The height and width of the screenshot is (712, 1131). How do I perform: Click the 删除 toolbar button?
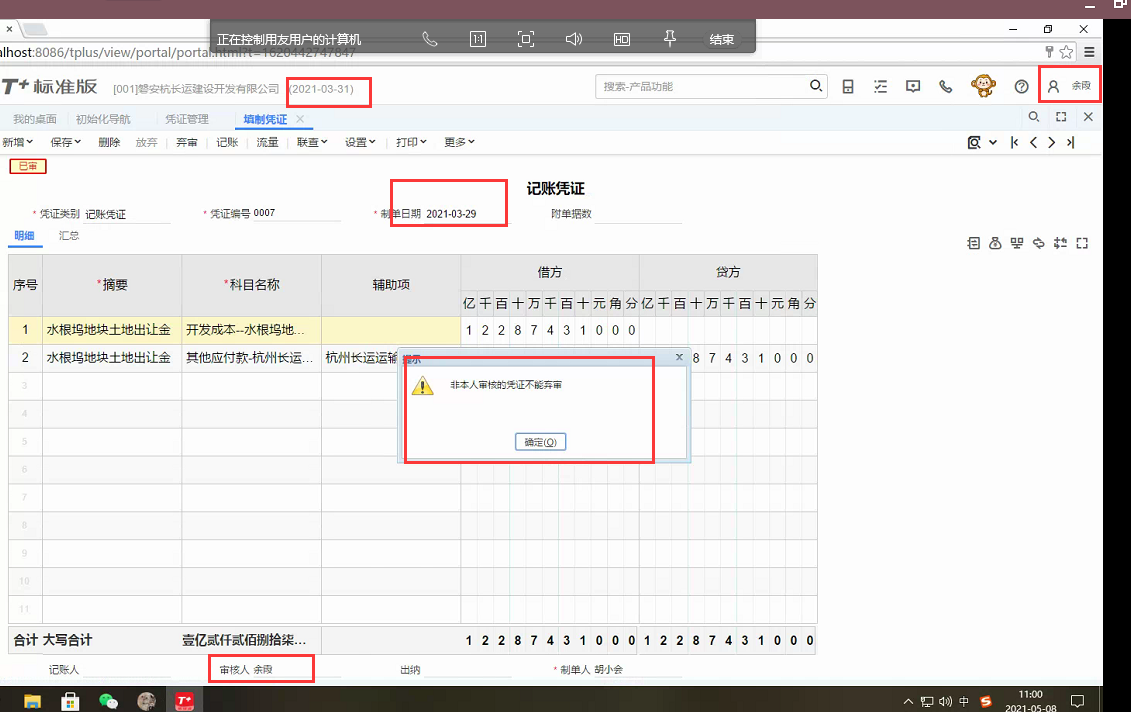pyautogui.click(x=109, y=142)
